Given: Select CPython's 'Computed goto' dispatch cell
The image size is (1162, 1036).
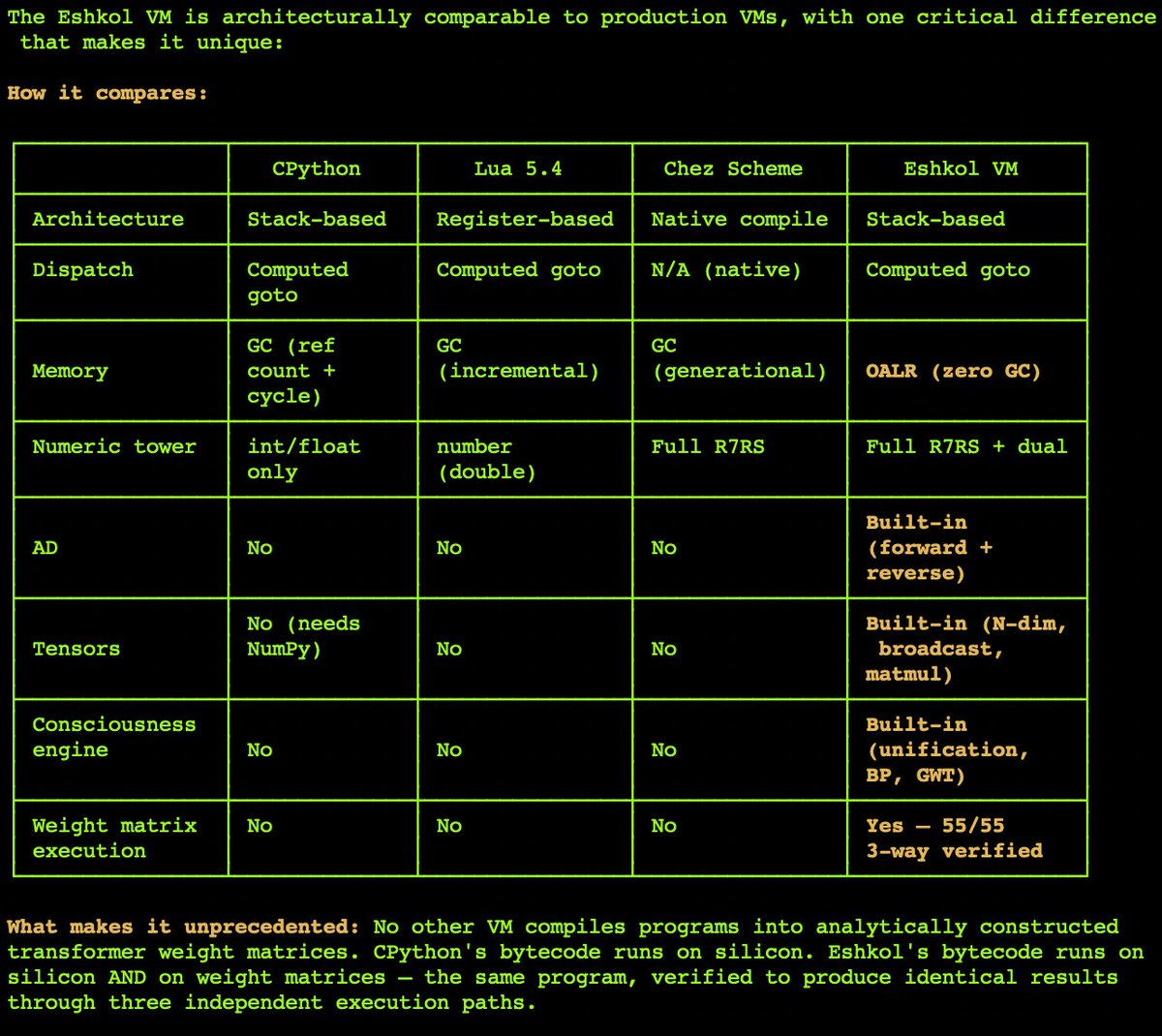Looking at the screenshot, I should coord(297,283).
